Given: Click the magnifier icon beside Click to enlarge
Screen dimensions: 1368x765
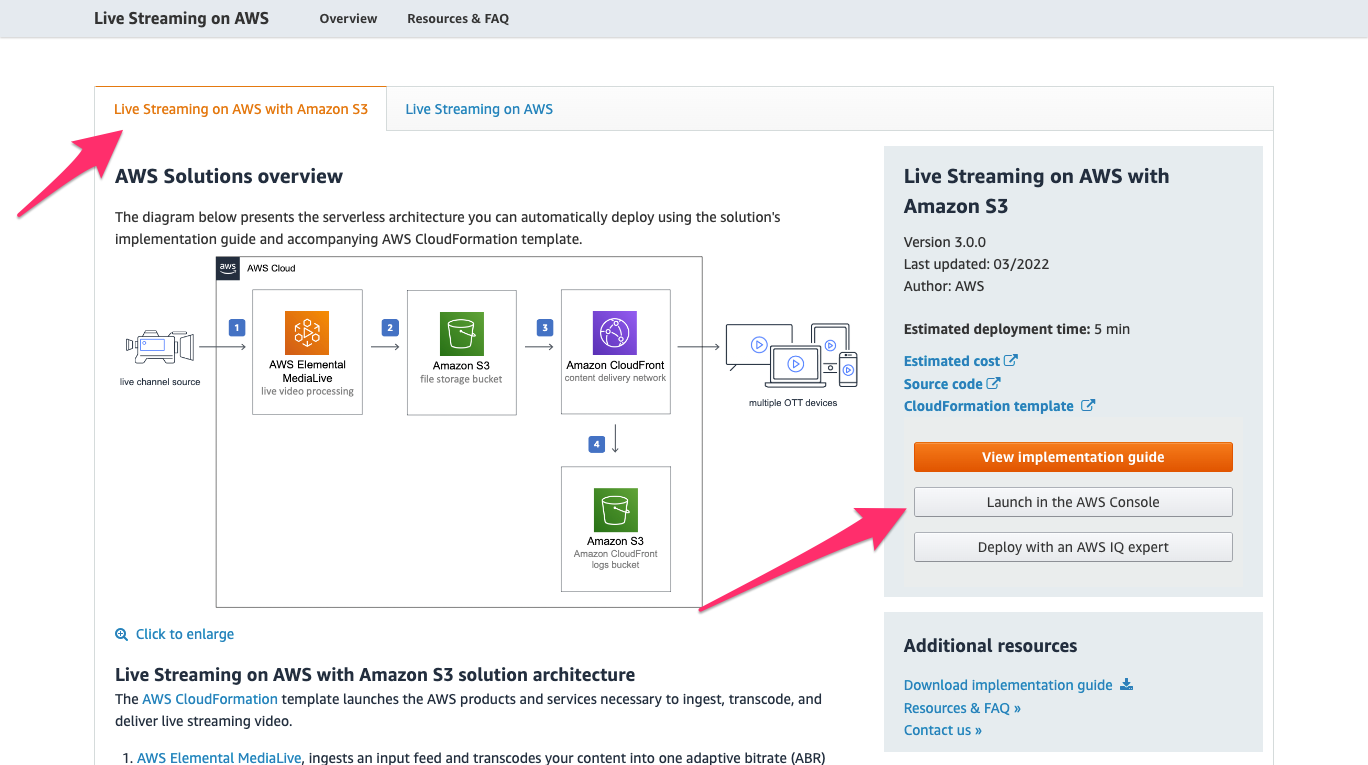Looking at the screenshot, I should (122, 634).
